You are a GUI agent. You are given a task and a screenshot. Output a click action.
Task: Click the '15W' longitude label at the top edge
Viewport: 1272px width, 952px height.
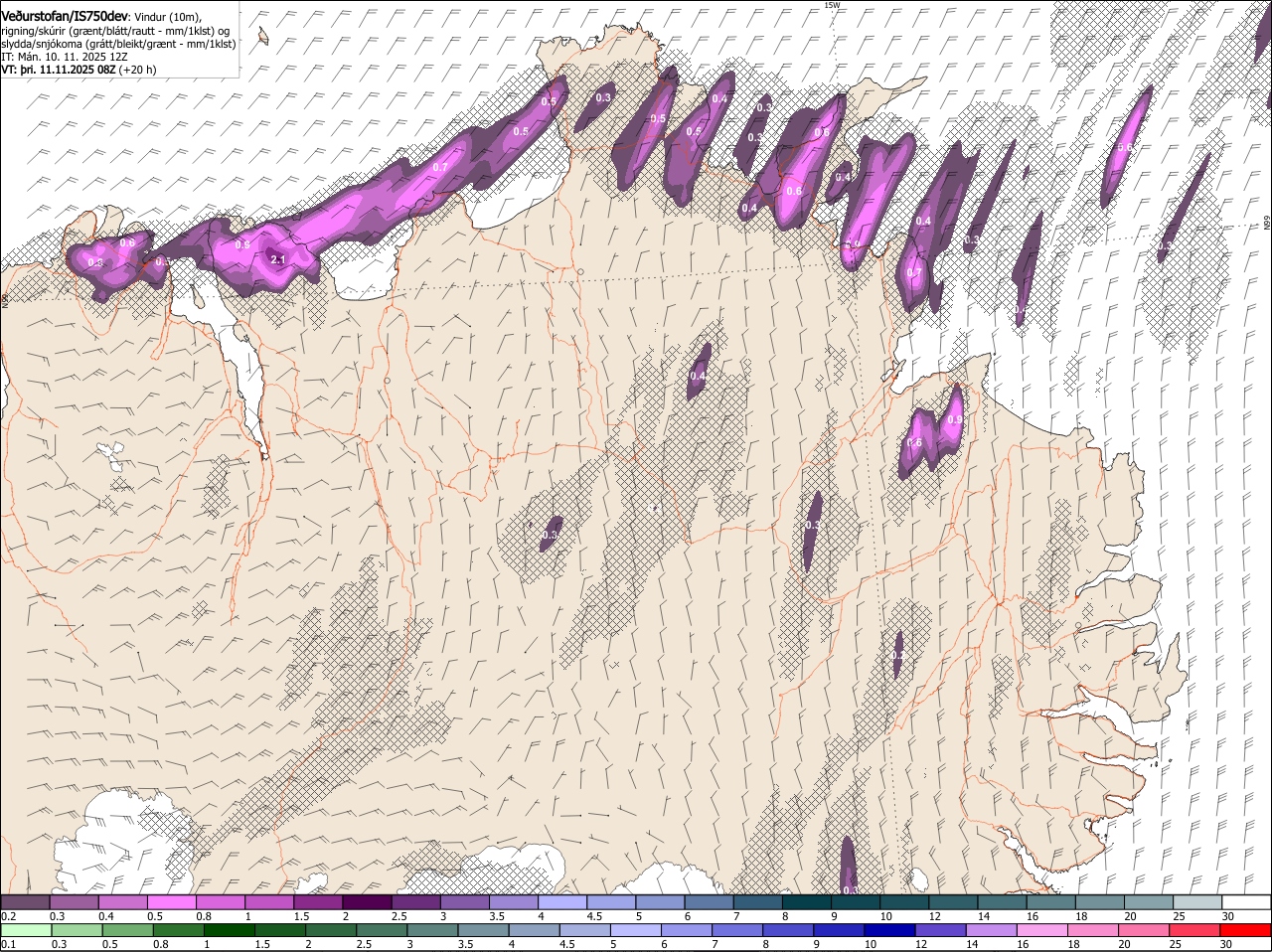(x=832, y=5)
